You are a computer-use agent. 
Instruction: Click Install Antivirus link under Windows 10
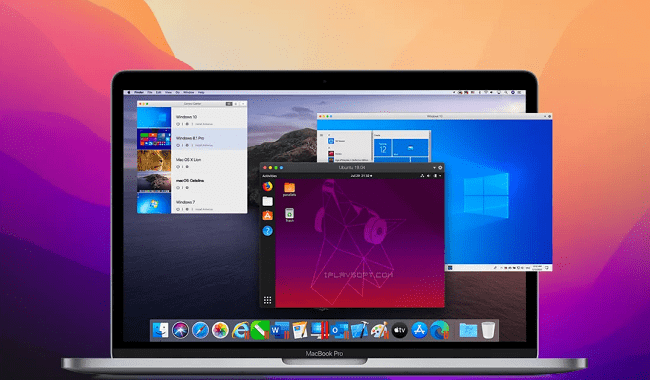[x=204, y=124]
